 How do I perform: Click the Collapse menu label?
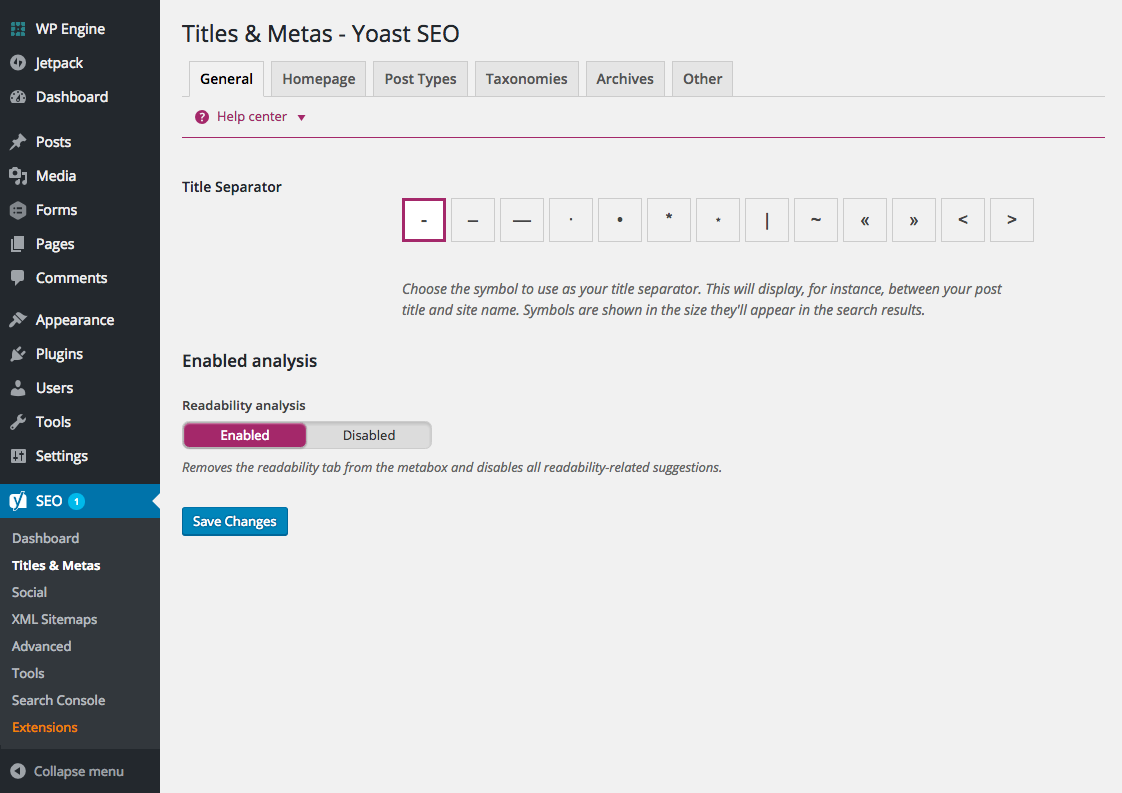[79, 772]
